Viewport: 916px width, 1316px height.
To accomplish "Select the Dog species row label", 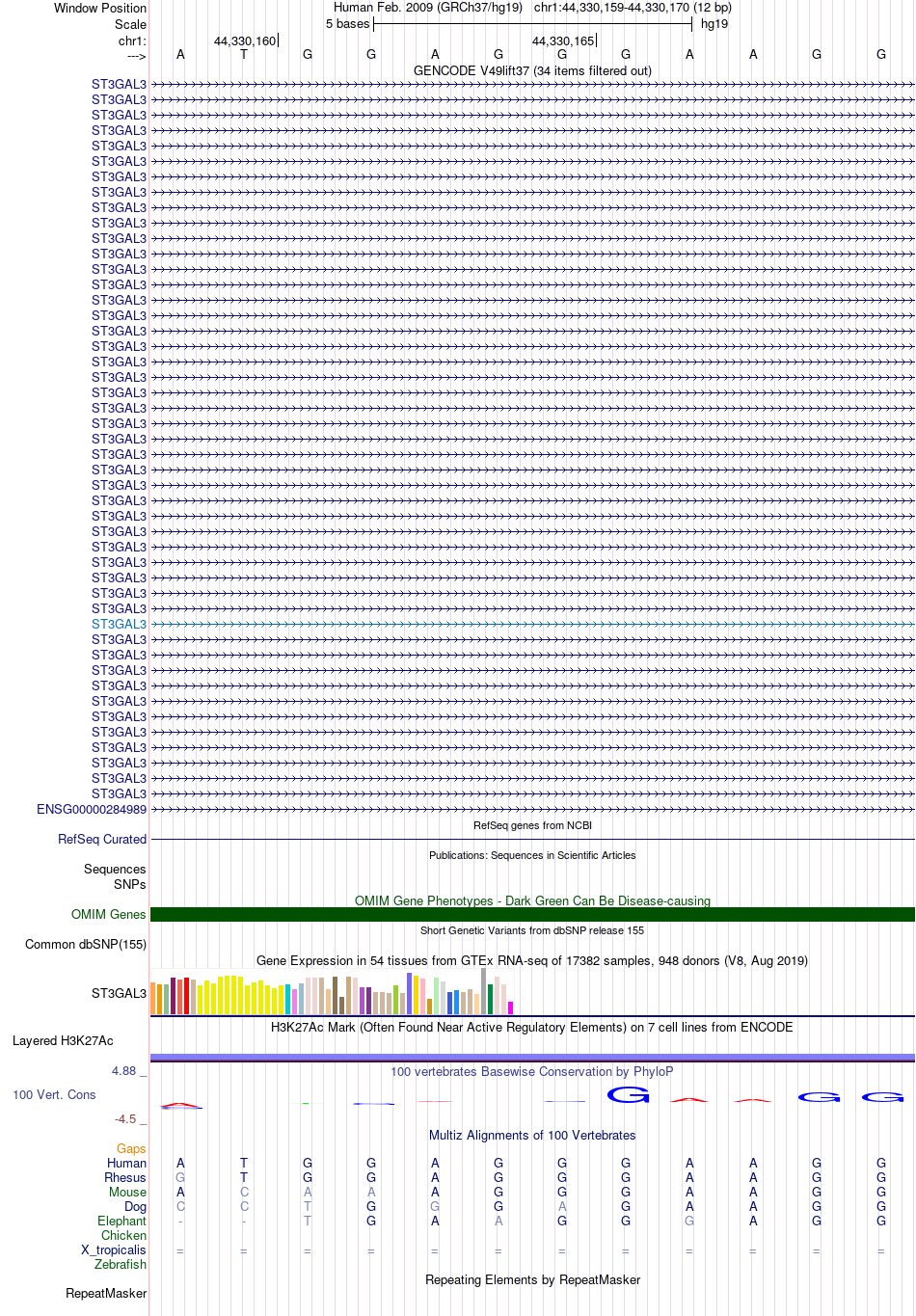I will point(135,1206).
